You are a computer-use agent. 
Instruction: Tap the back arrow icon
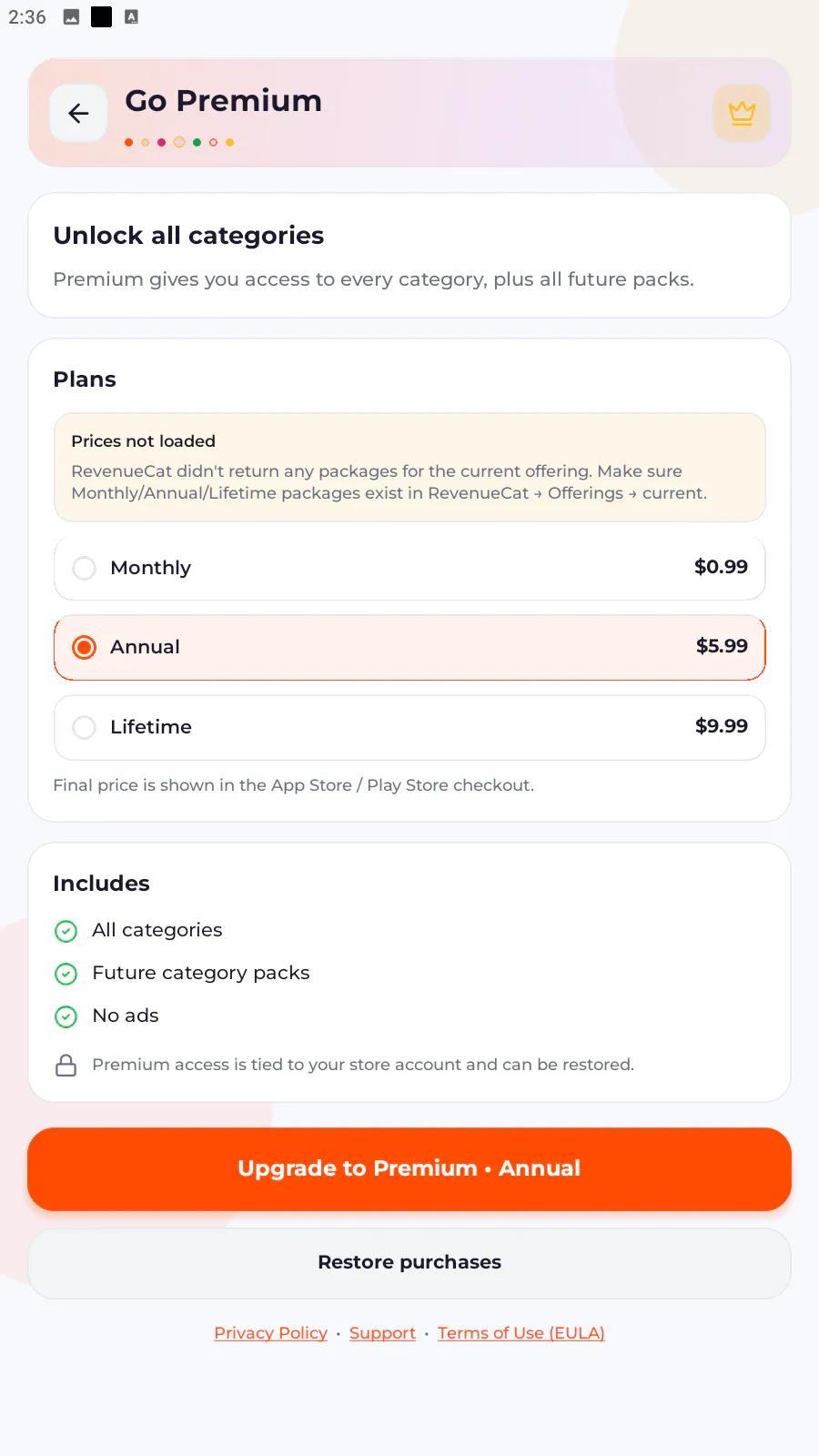pyautogui.click(x=78, y=113)
